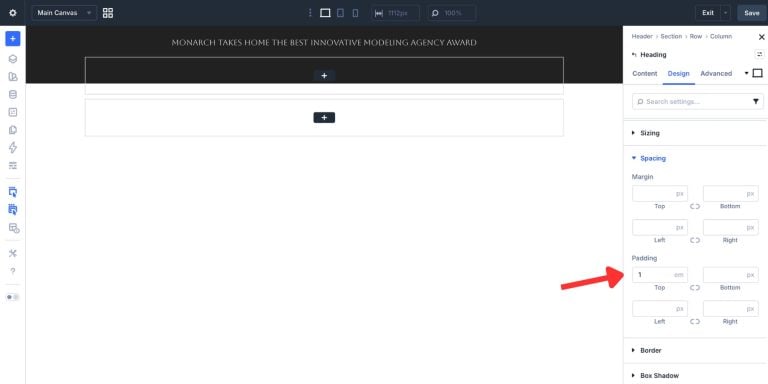Open the dropdown arrow next to Exit
The image size is (768, 384).
[726, 13]
